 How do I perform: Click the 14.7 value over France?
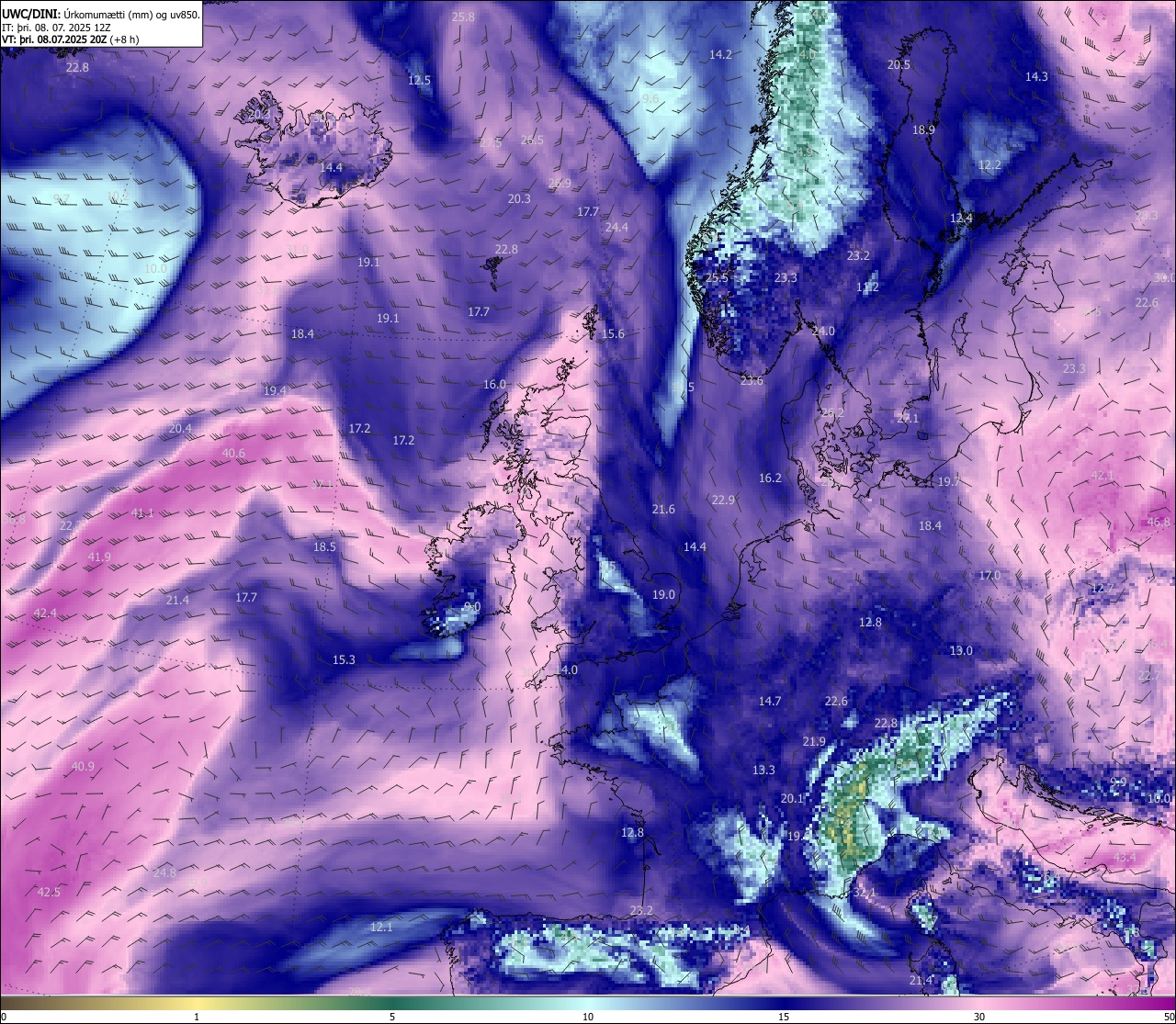coord(769,701)
